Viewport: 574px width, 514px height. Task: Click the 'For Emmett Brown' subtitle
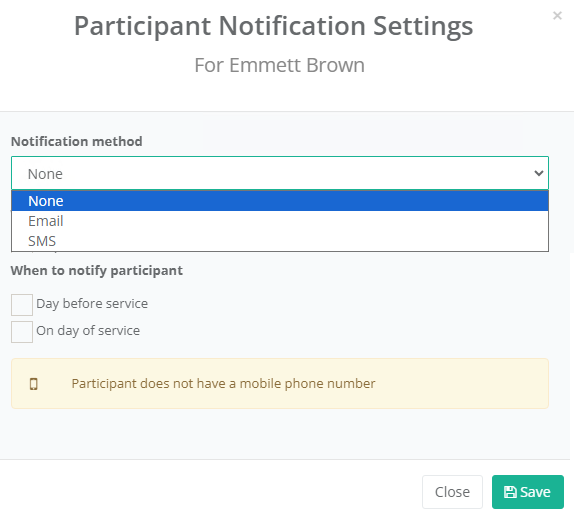pos(279,65)
